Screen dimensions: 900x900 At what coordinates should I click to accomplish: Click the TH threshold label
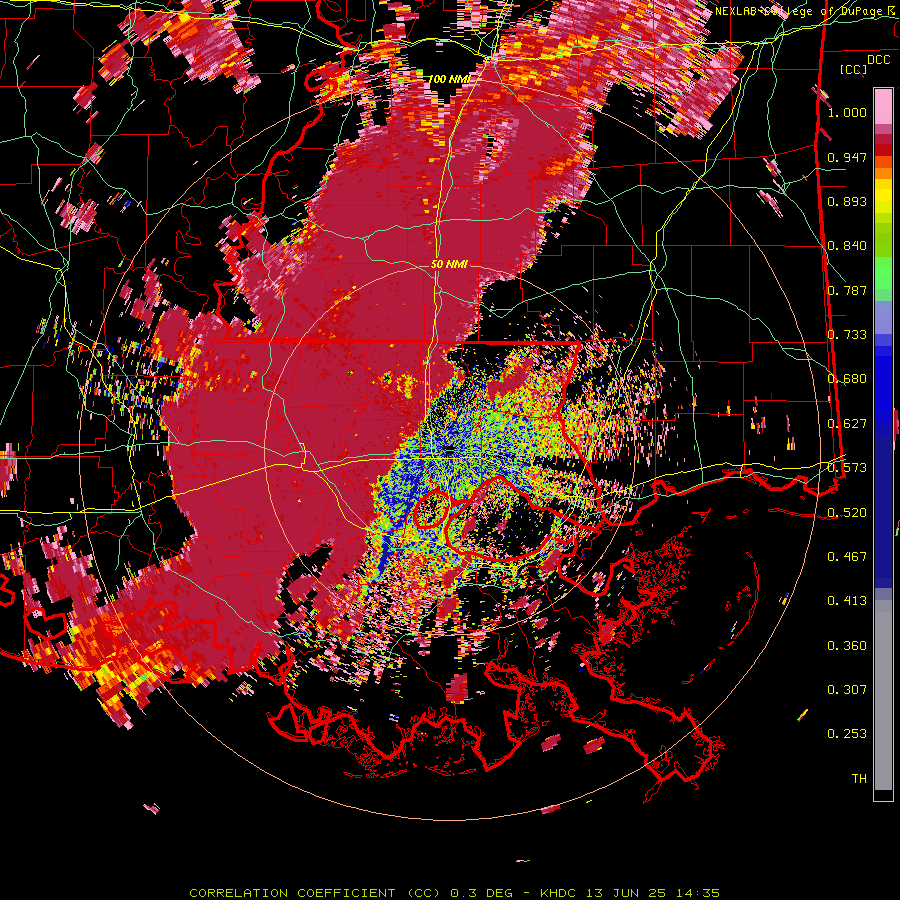click(859, 779)
